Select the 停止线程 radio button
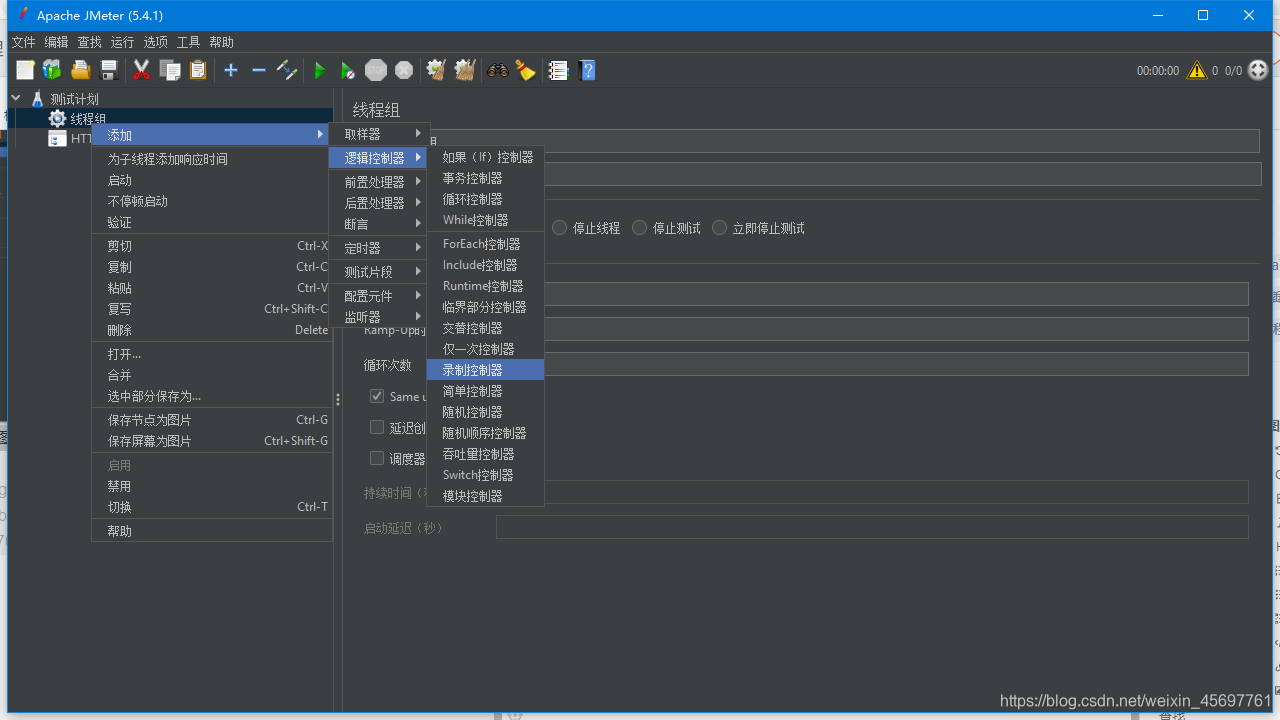Screen dimensions: 1280x720 [x=560, y=228]
